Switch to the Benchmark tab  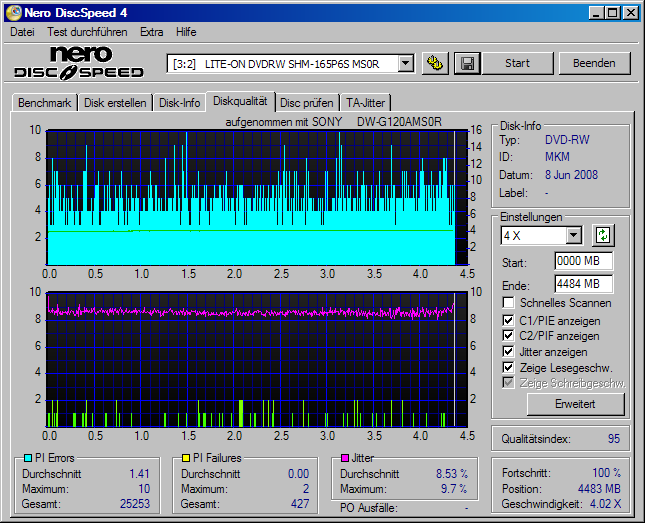pos(44,103)
